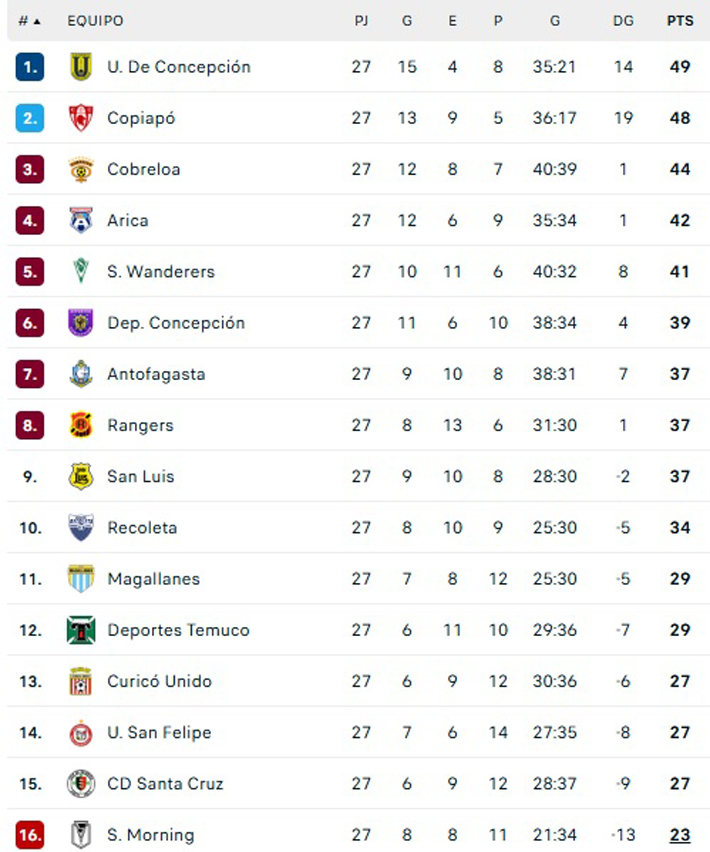710x852 pixels.
Task: Sort the table by PTS column
Action: (680, 20)
